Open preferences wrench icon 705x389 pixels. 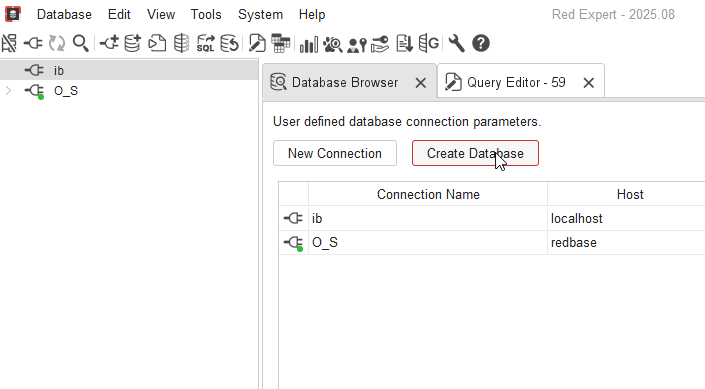[456, 44]
